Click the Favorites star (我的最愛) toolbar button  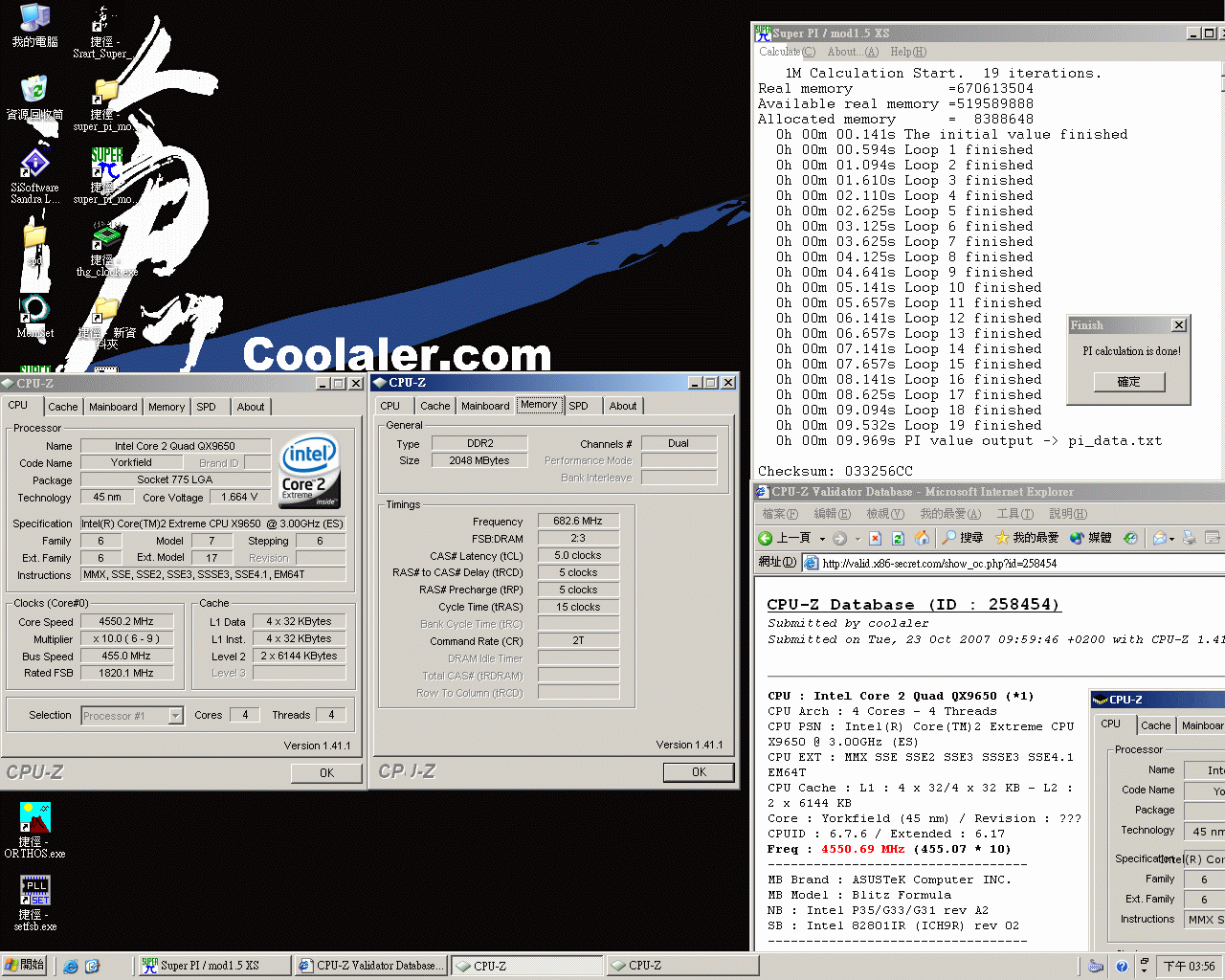(1026, 538)
